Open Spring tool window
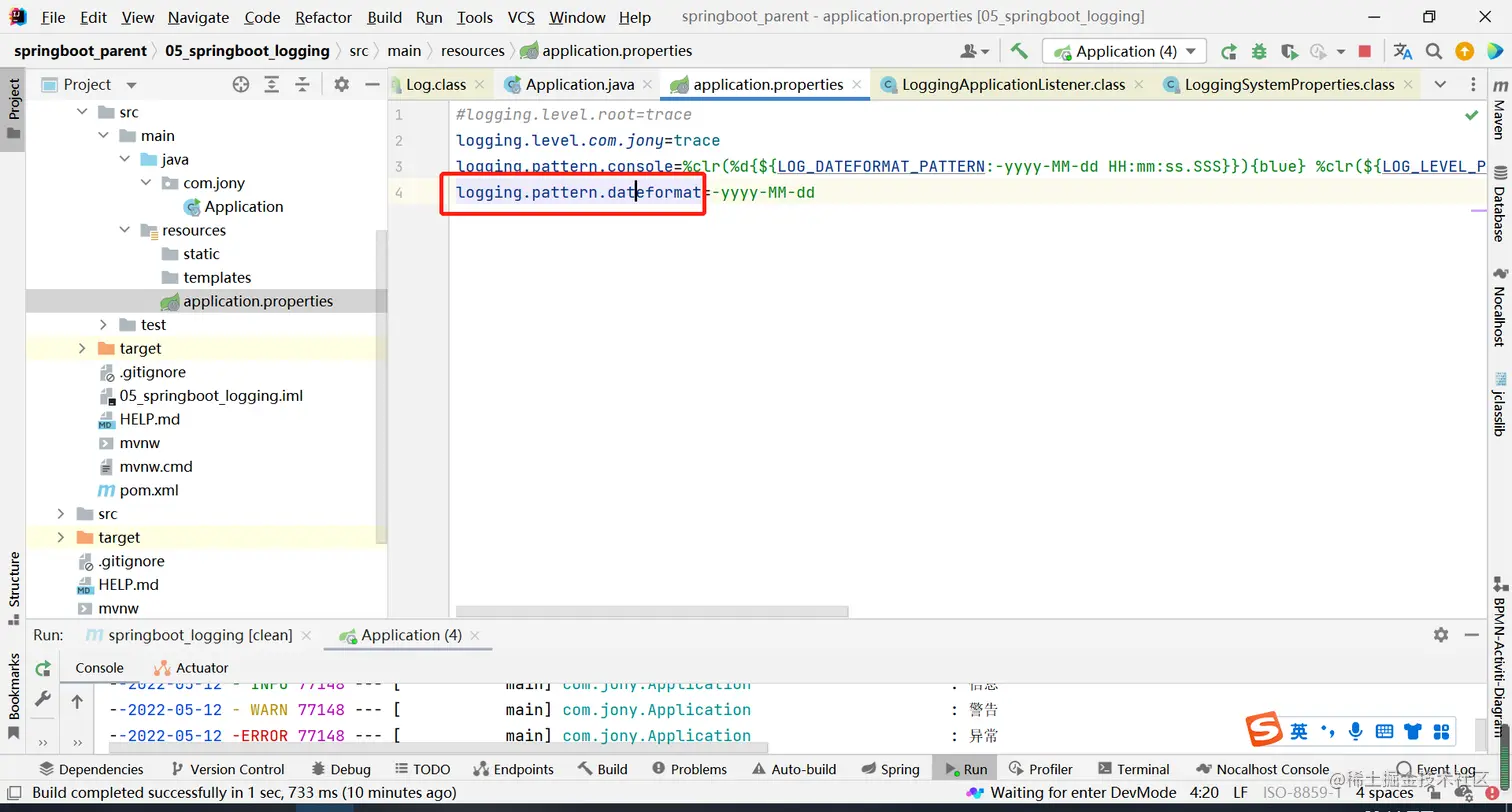This screenshot has height=812, width=1512. (890, 769)
